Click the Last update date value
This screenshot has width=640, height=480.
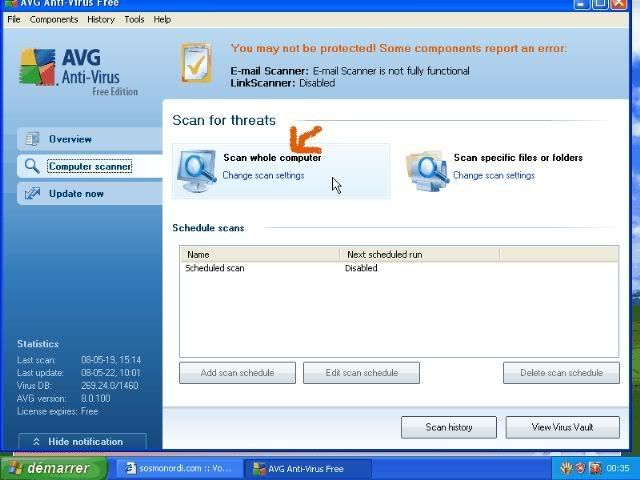[x=111, y=373]
